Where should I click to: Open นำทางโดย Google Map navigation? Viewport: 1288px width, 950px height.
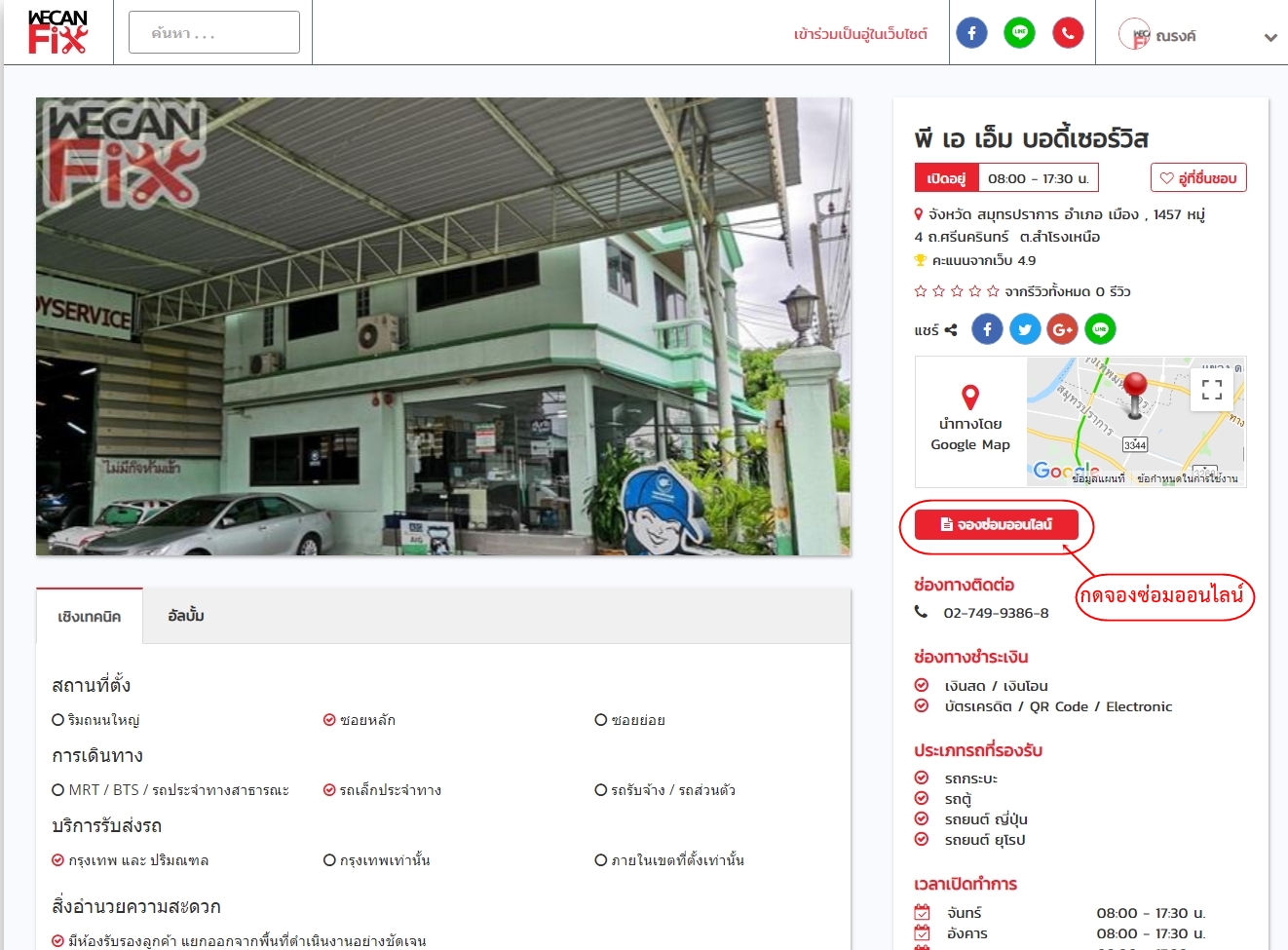coord(970,421)
